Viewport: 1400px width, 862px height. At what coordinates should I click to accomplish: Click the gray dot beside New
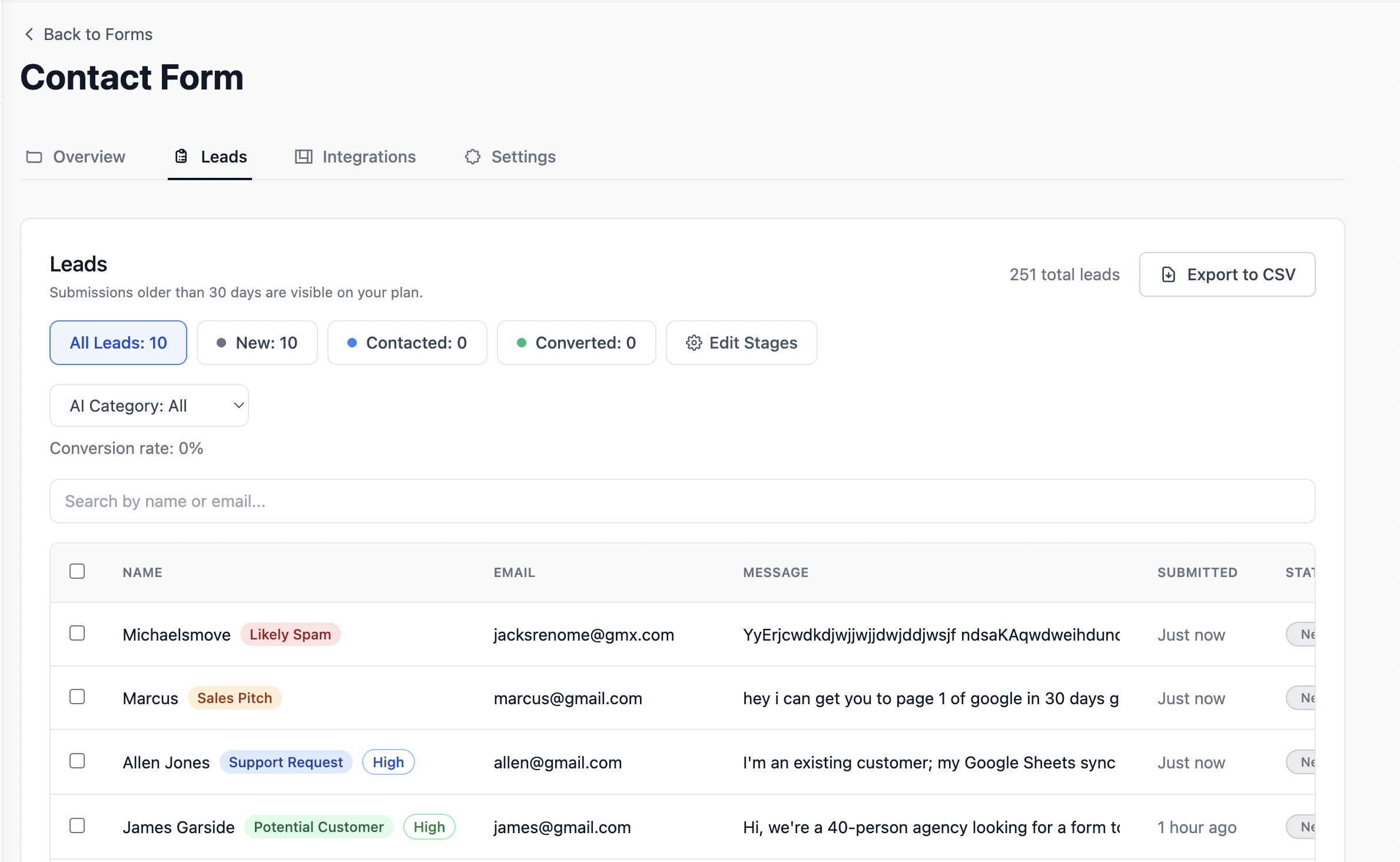click(x=221, y=343)
